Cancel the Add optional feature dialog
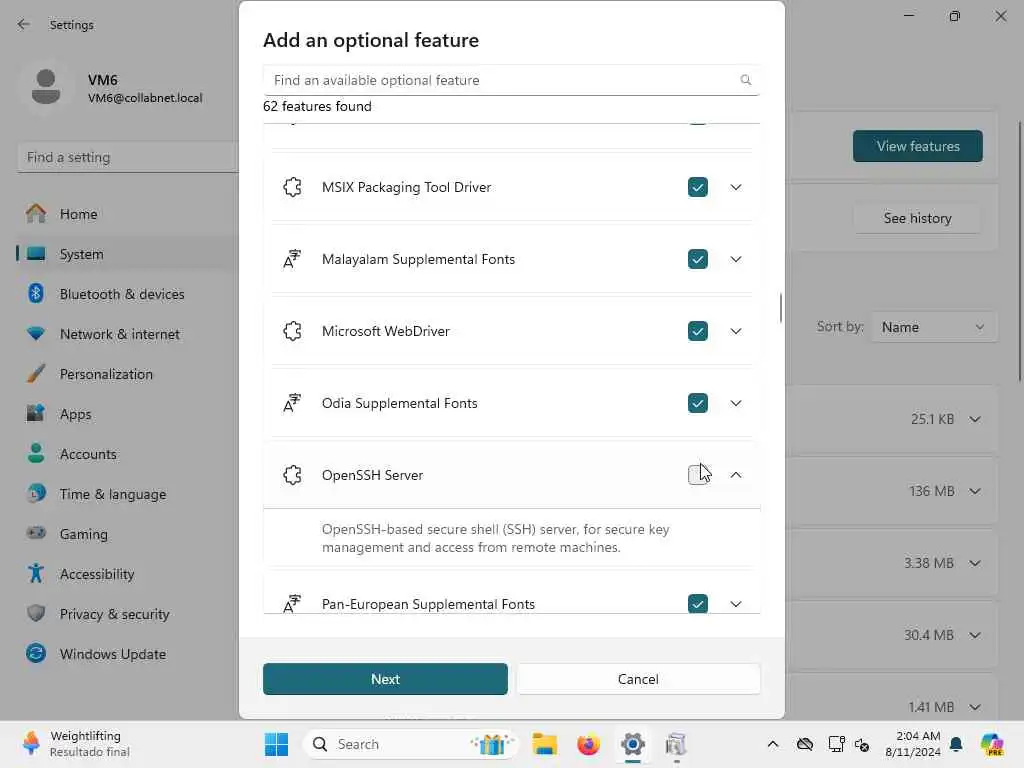The image size is (1024, 768). (638, 679)
